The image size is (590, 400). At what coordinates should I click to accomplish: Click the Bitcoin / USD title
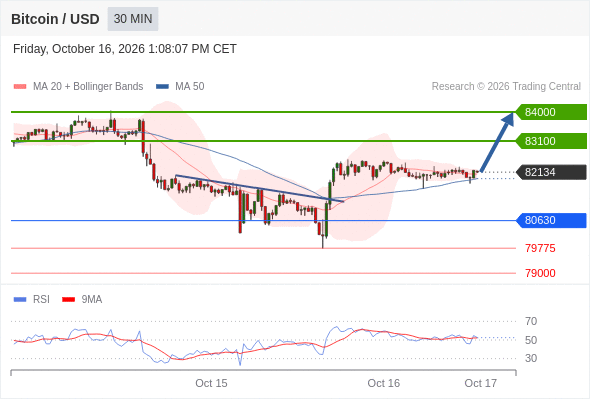(55, 19)
